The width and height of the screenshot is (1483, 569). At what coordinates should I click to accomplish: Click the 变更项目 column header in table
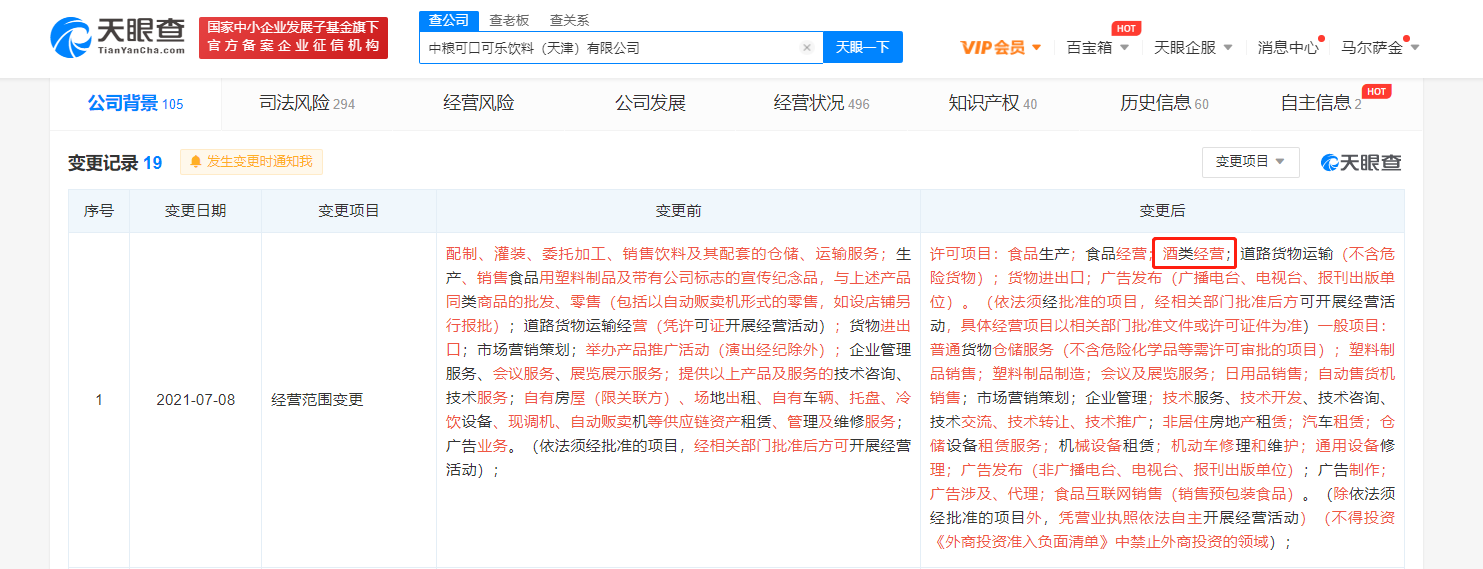pos(348,211)
